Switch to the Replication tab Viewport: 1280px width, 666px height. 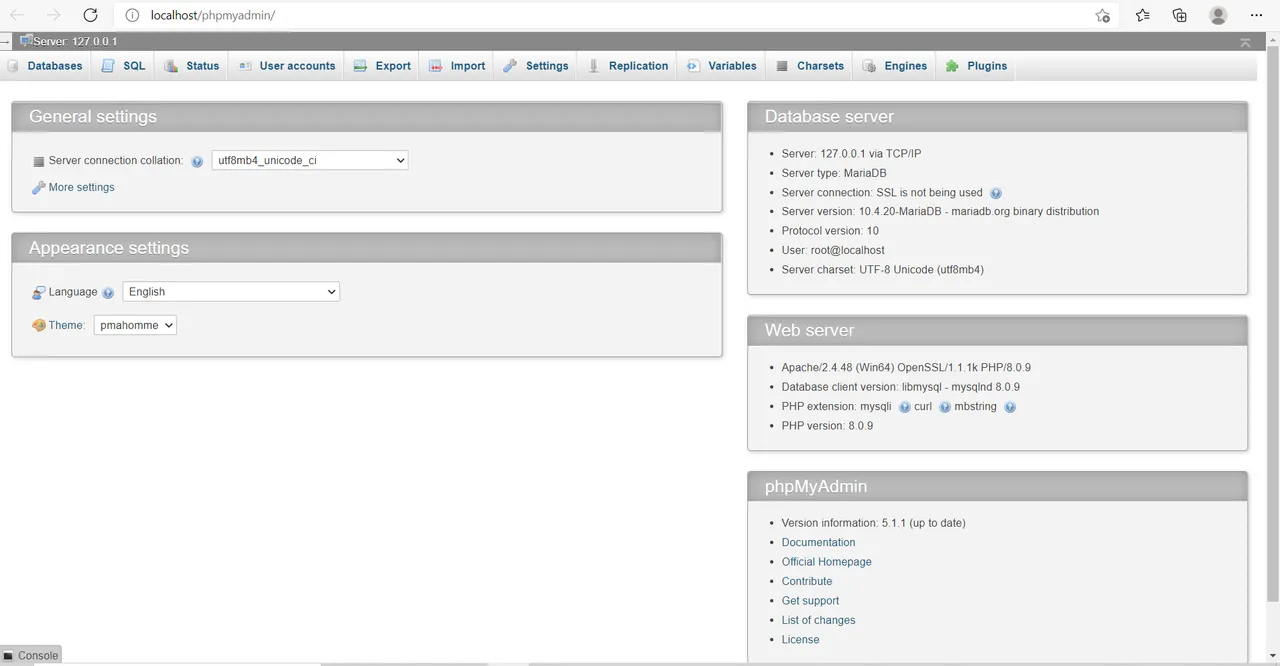coord(627,66)
